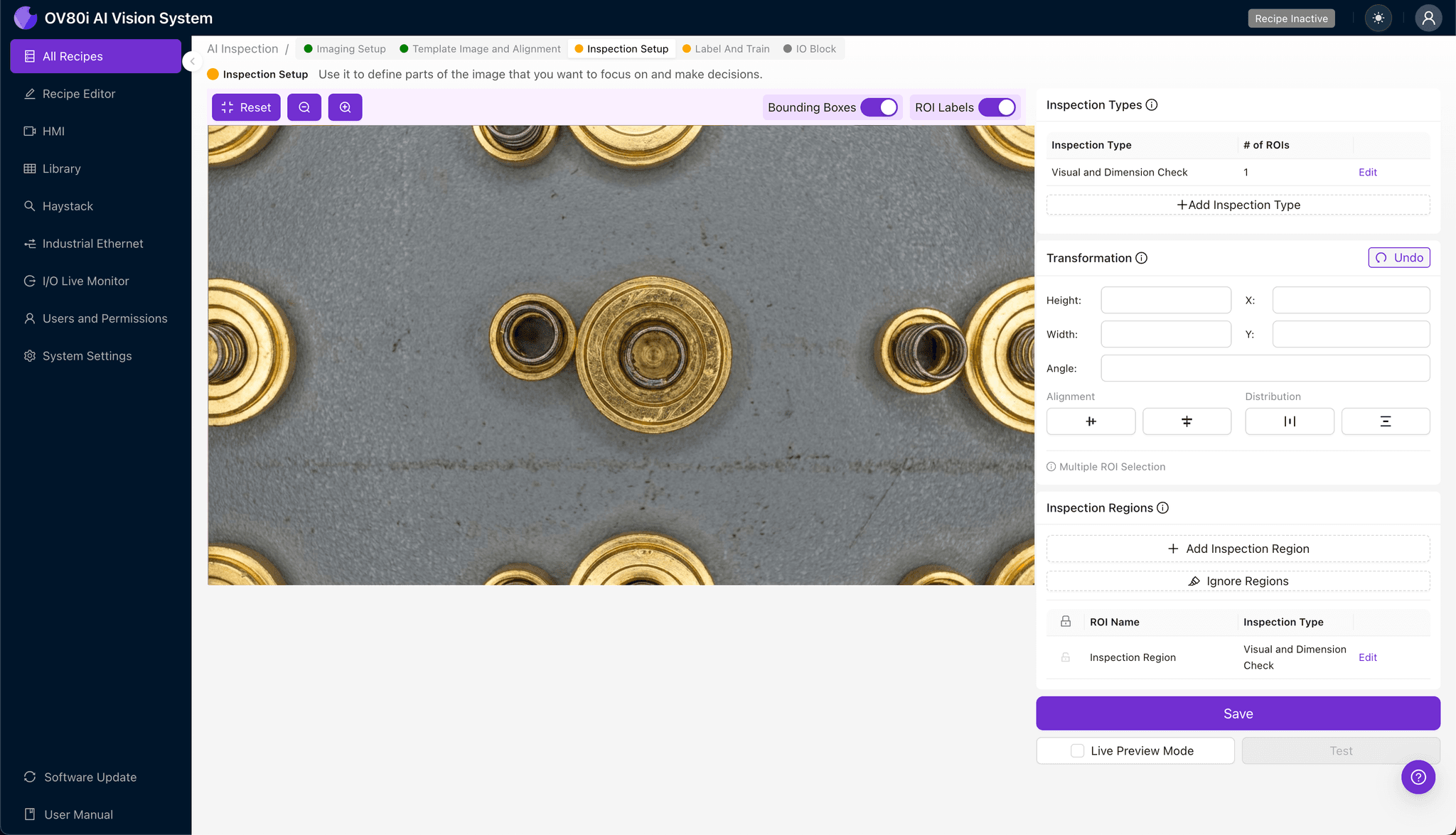This screenshot has height=835, width=1456.
Task: Click the horizontal distribution icon
Action: click(x=1289, y=421)
